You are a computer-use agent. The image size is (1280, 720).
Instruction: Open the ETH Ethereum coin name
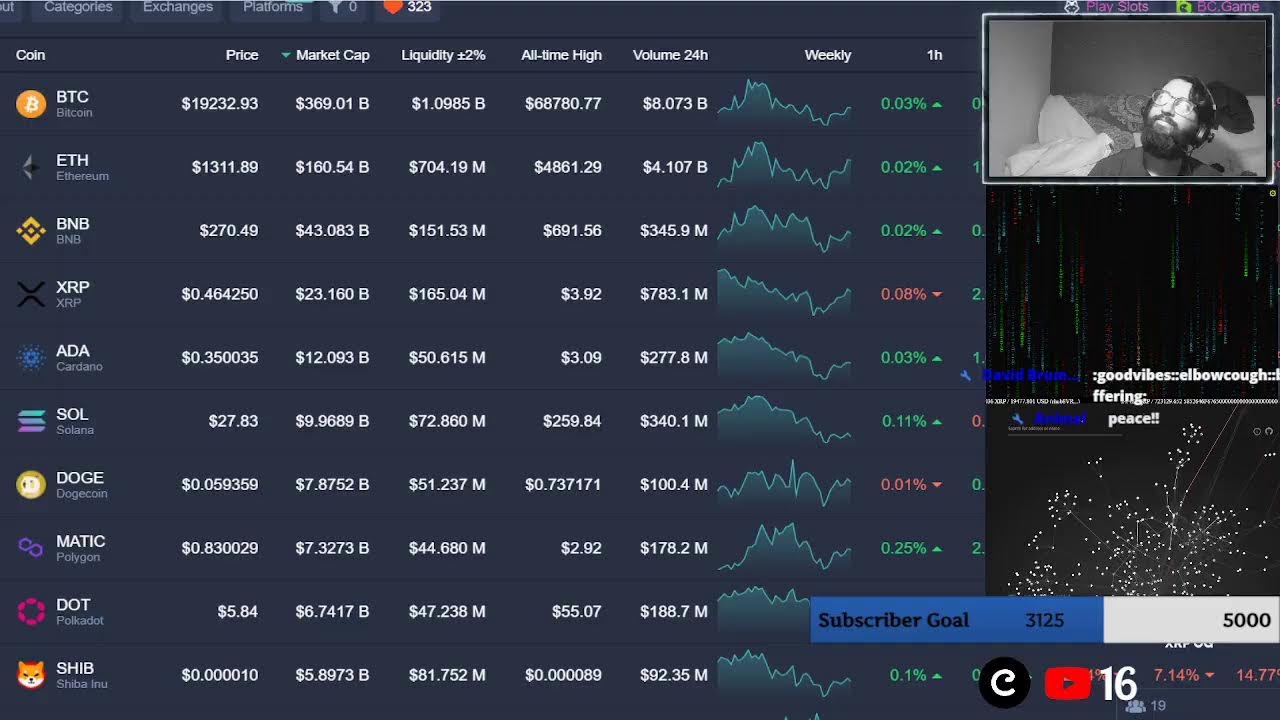click(82, 167)
